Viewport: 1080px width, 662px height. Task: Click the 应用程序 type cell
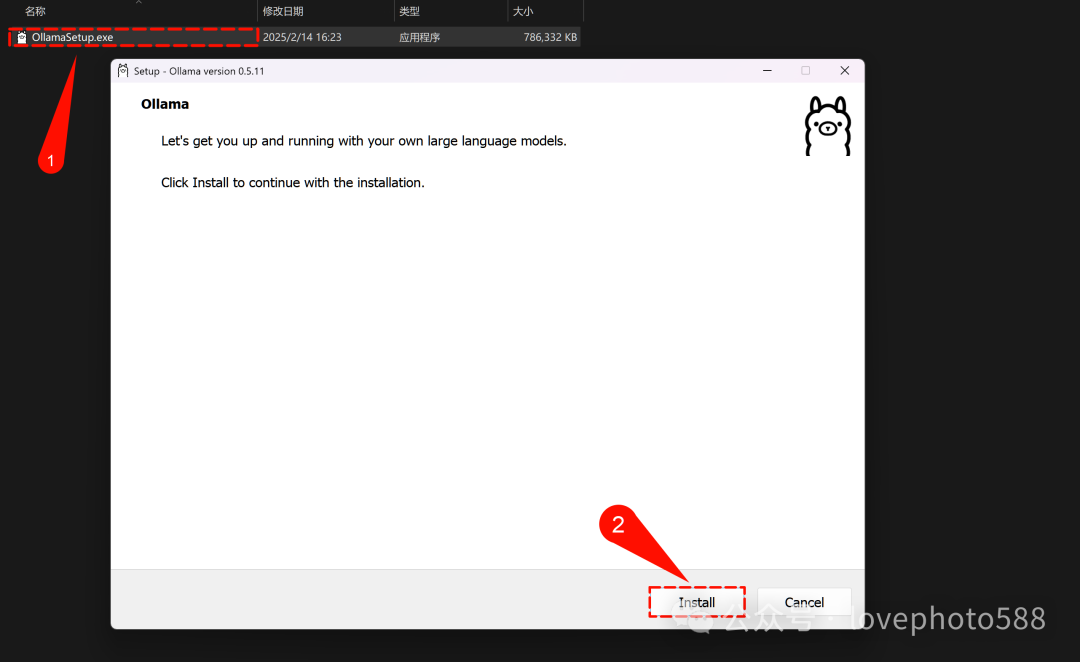419,37
